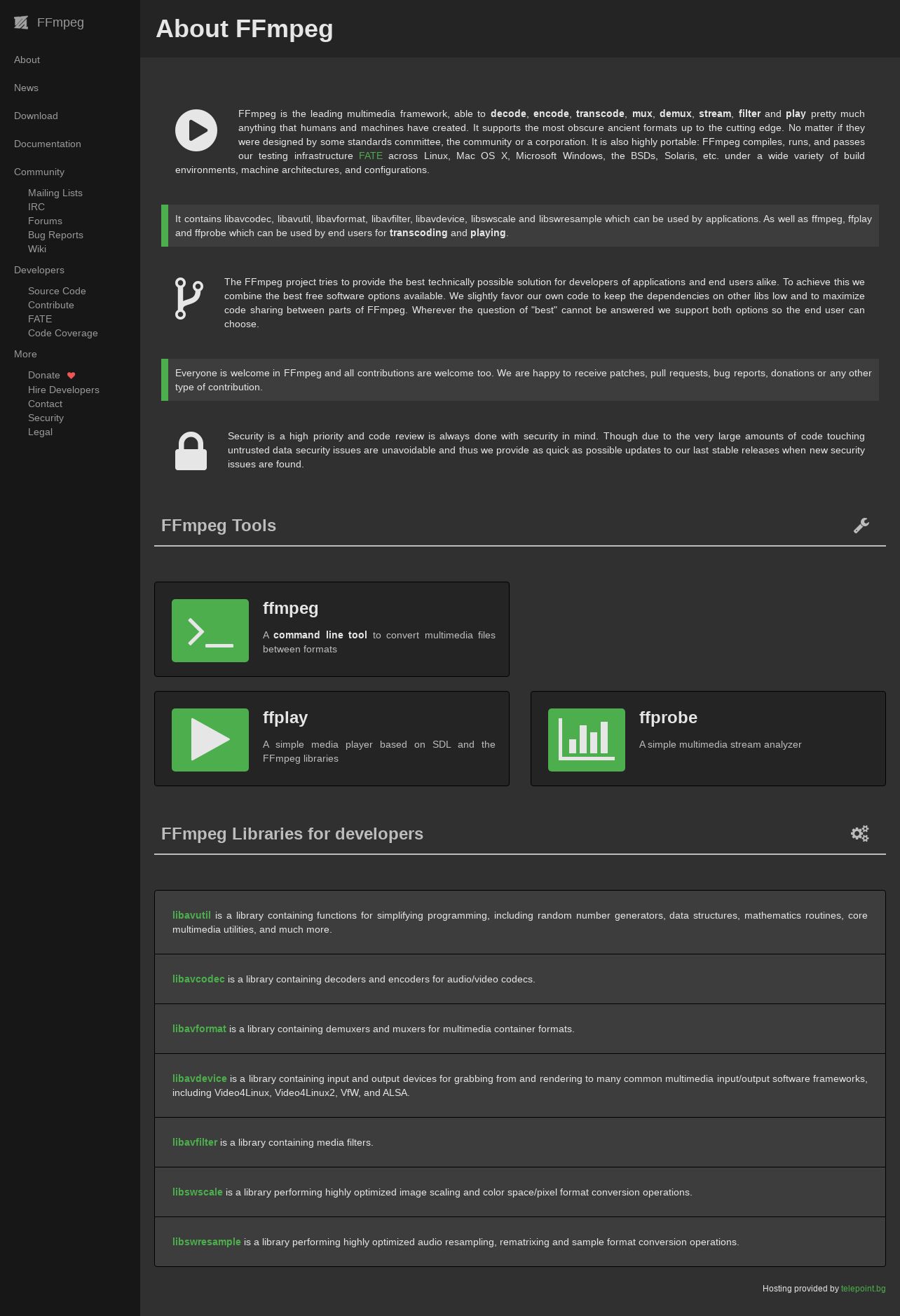The width and height of the screenshot is (900, 1316).
Task: Click the 'Everyone is welcome in FFmpeg' note
Action: click(520, 380)
